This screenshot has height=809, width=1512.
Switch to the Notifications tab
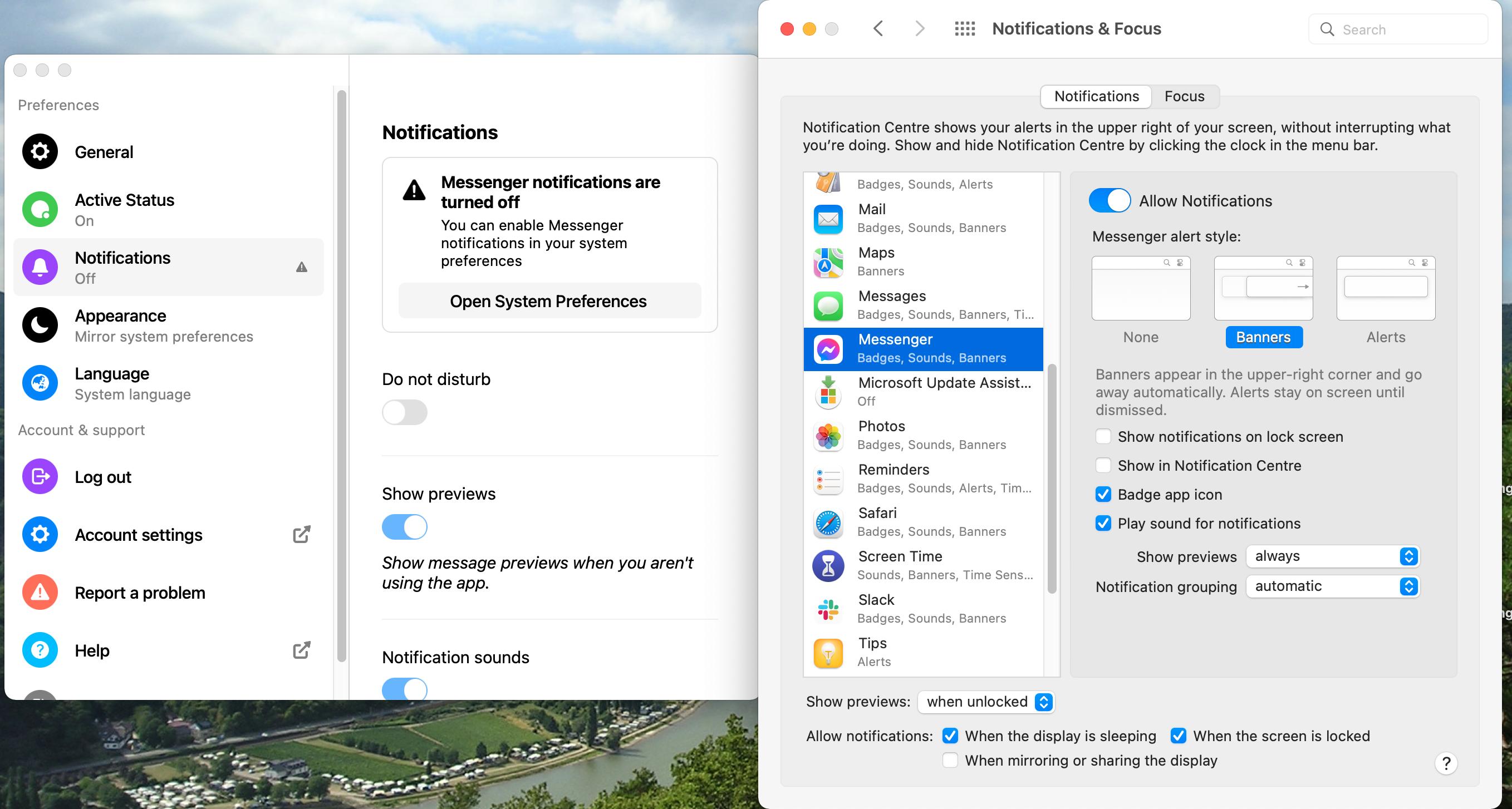point(1096,96)
